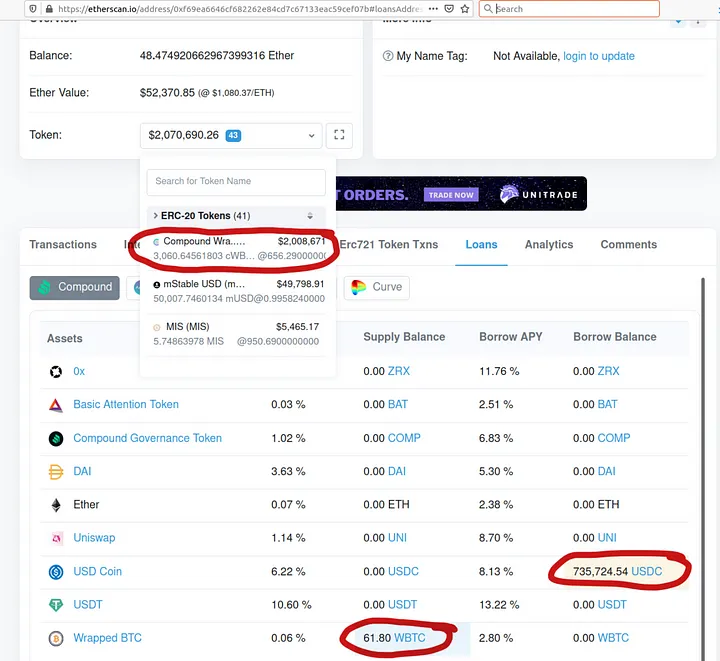
Task: Select the Curve protocol button
Action: (x=376, y=287)
